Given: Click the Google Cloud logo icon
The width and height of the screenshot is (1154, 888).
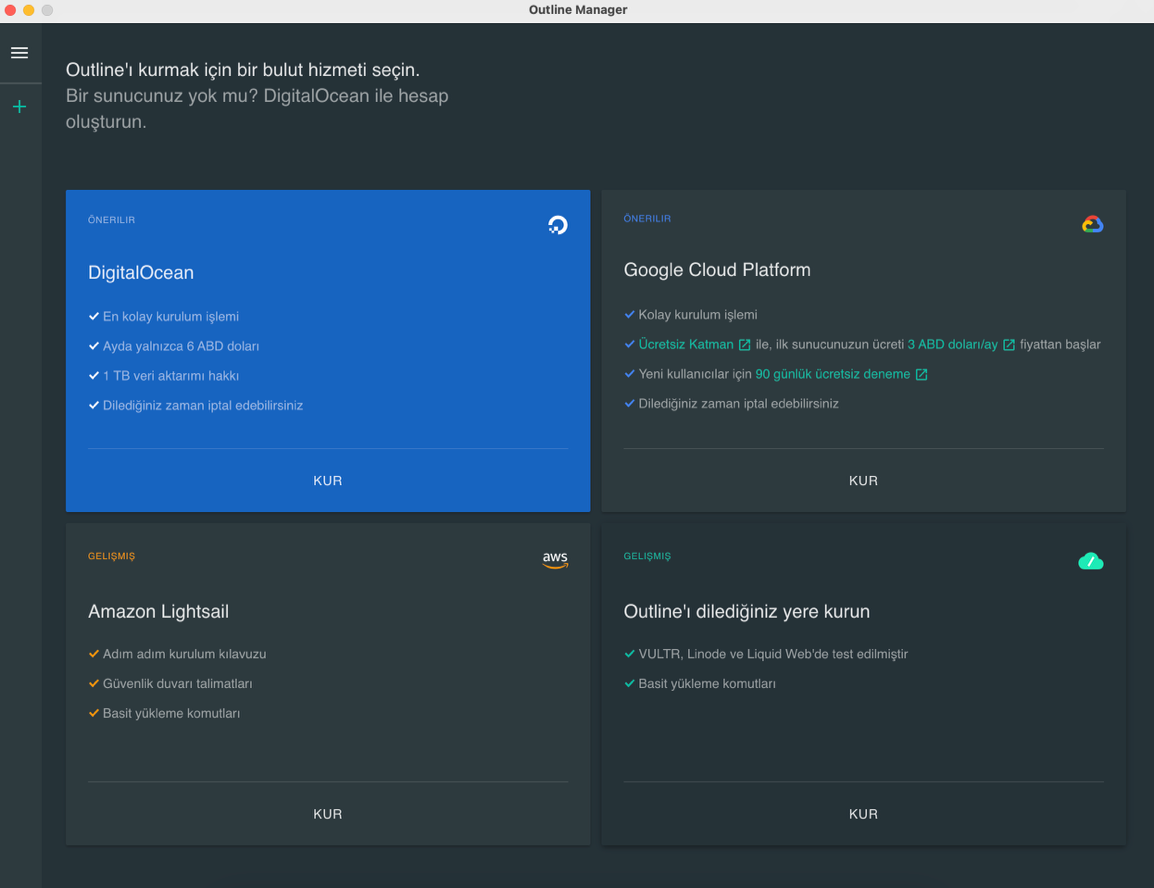Looking at the screenshot, I should [x=1092, y=224].
